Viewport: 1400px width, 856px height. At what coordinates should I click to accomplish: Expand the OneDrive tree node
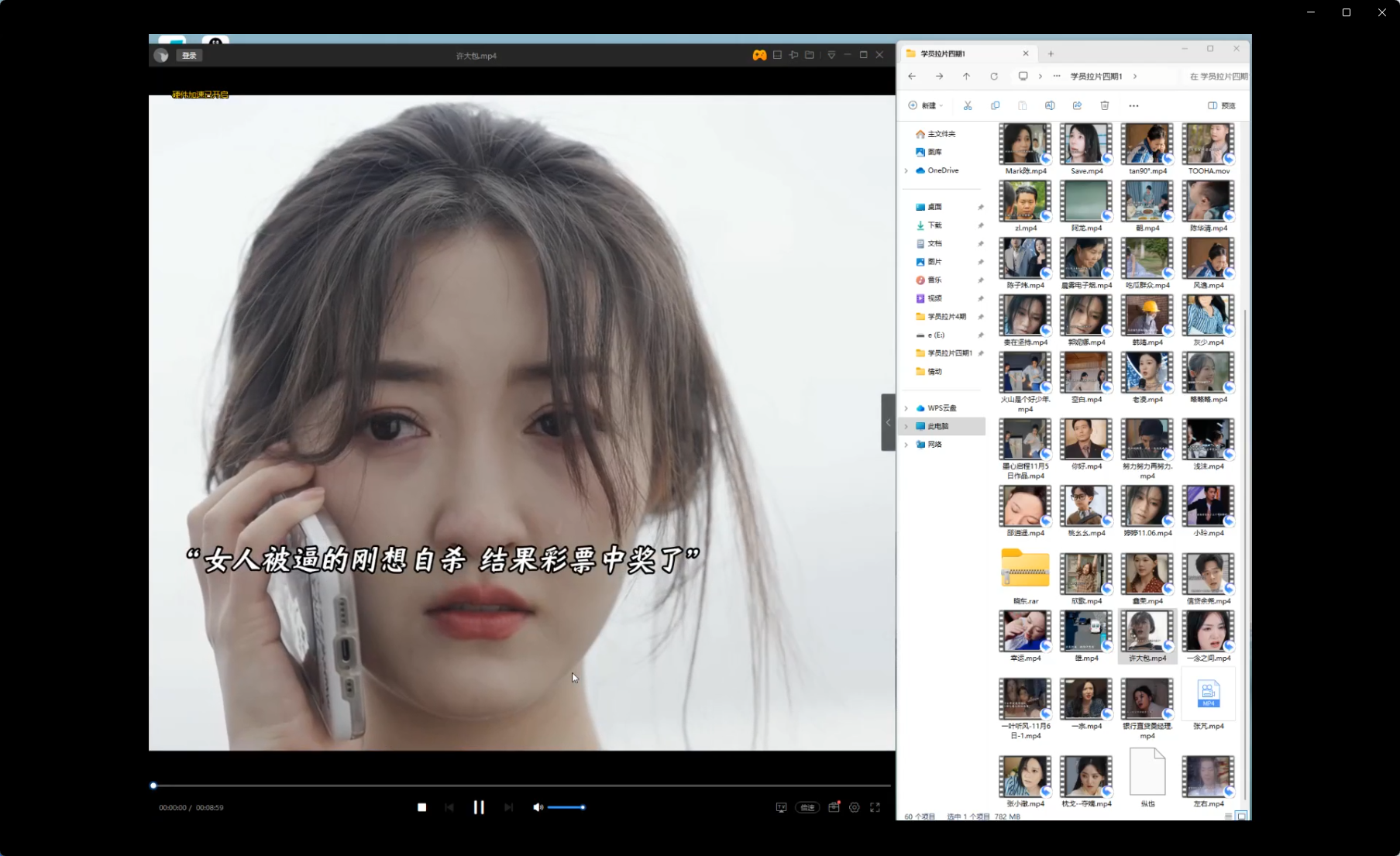(x=906, y=170)
